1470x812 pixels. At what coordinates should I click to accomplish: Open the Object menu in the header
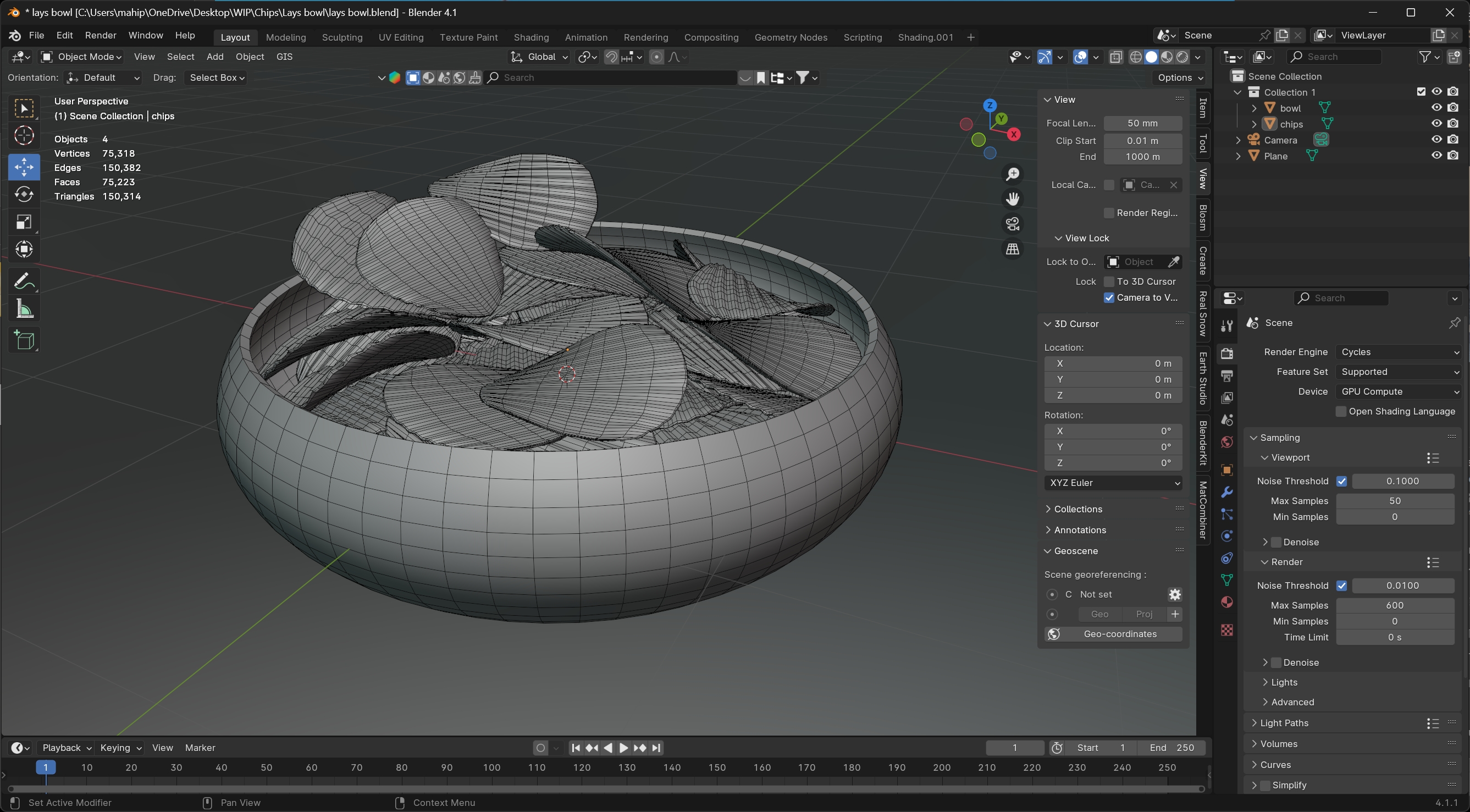pos(250,57)
